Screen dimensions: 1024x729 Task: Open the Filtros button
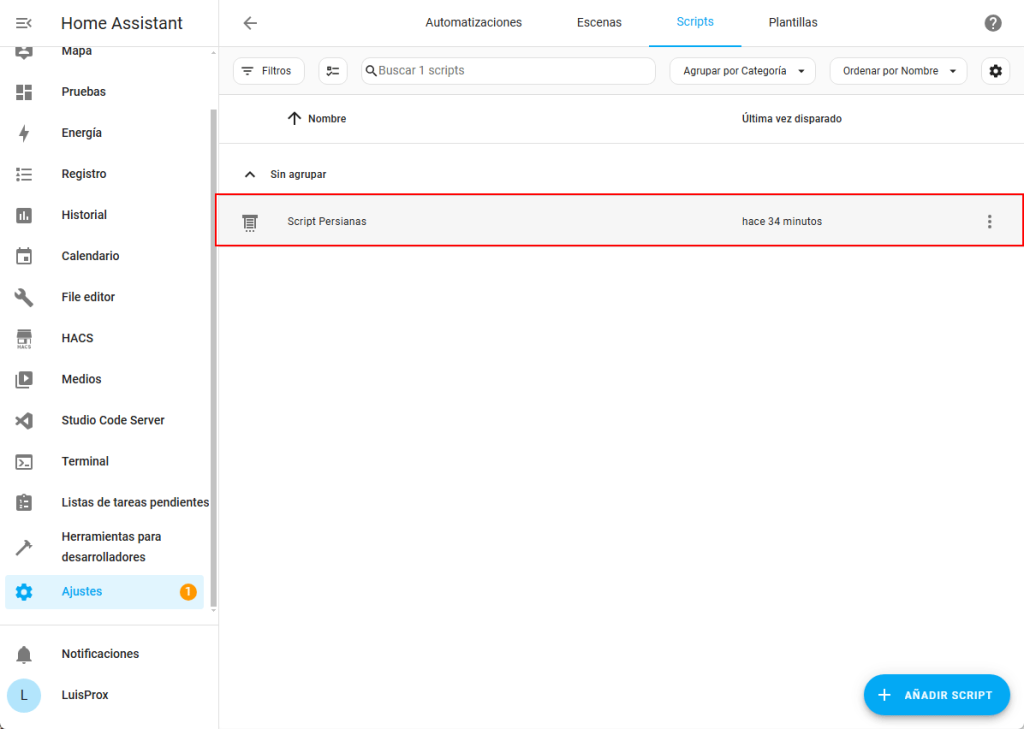[268, 71]
